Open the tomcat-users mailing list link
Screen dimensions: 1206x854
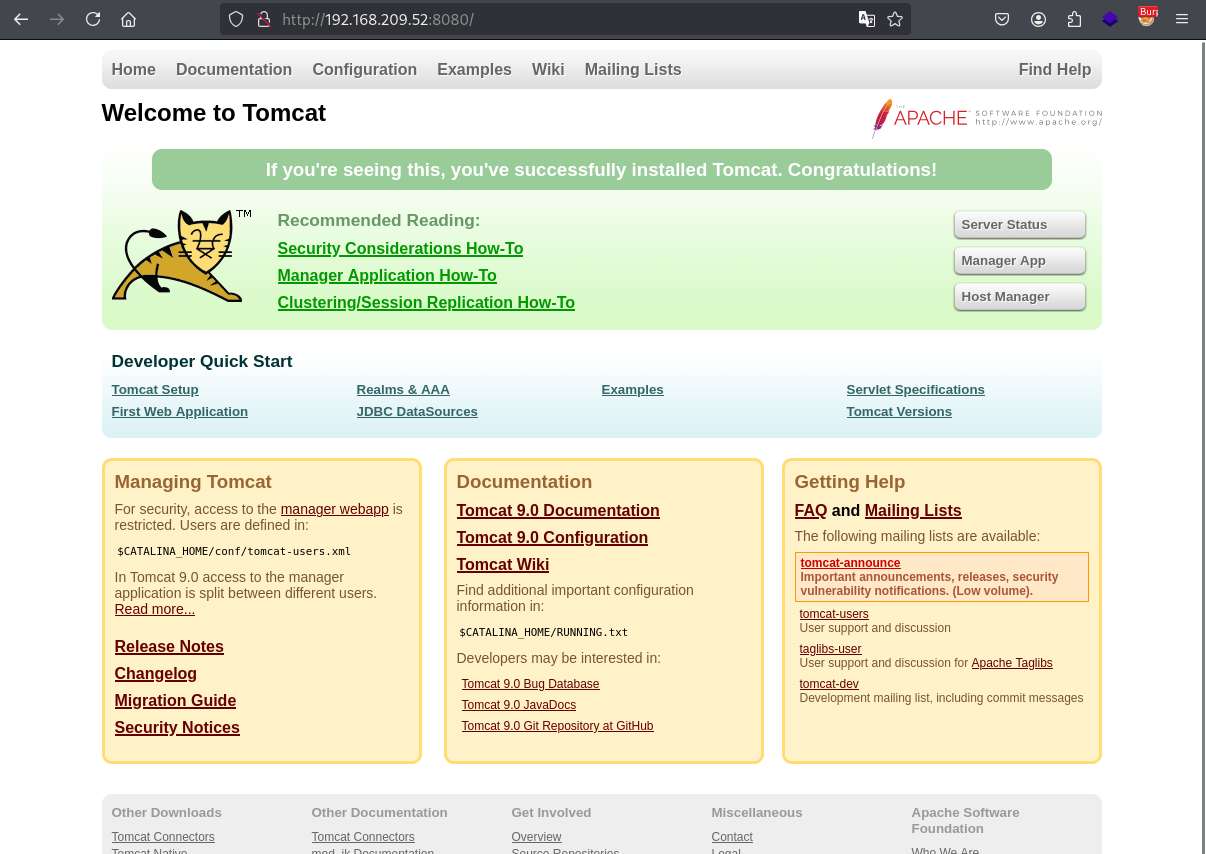[834, 614]
